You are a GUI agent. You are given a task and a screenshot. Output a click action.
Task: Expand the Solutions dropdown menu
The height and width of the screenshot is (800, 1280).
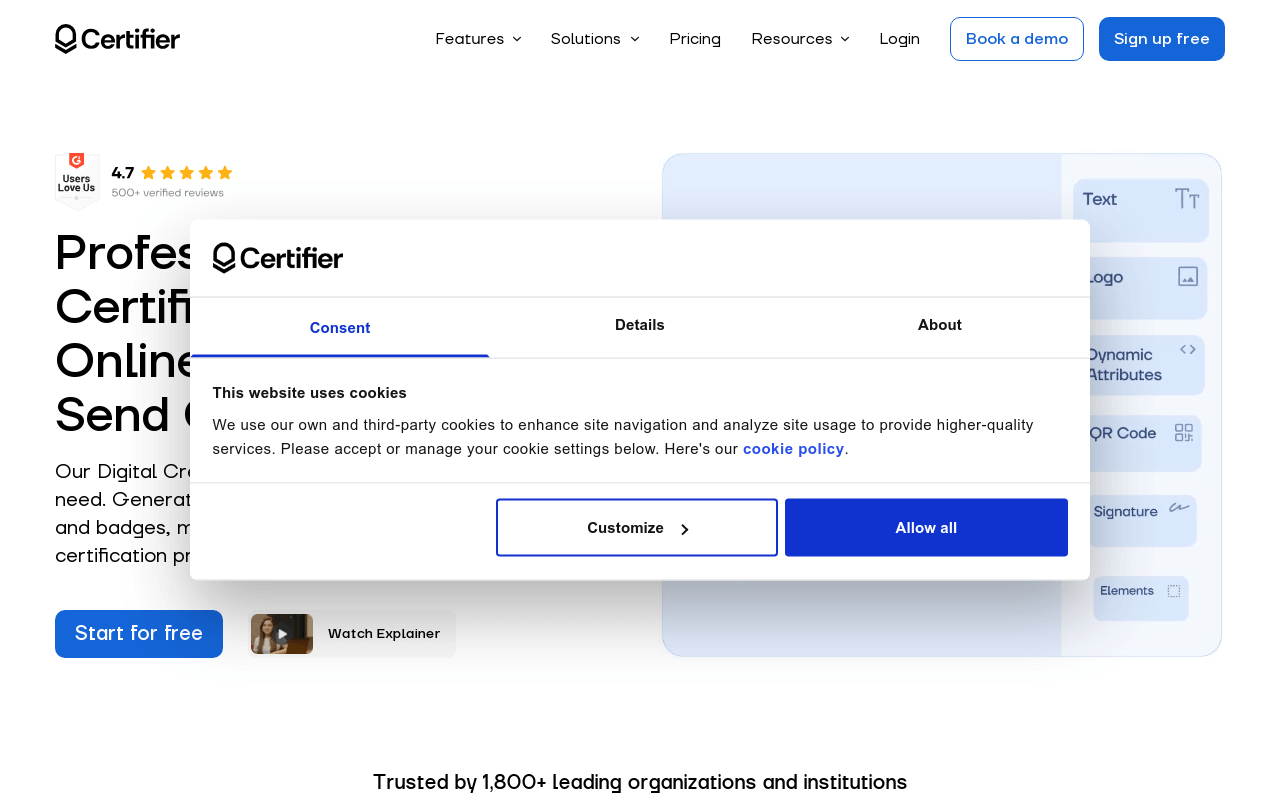click(x=595, y=39)
